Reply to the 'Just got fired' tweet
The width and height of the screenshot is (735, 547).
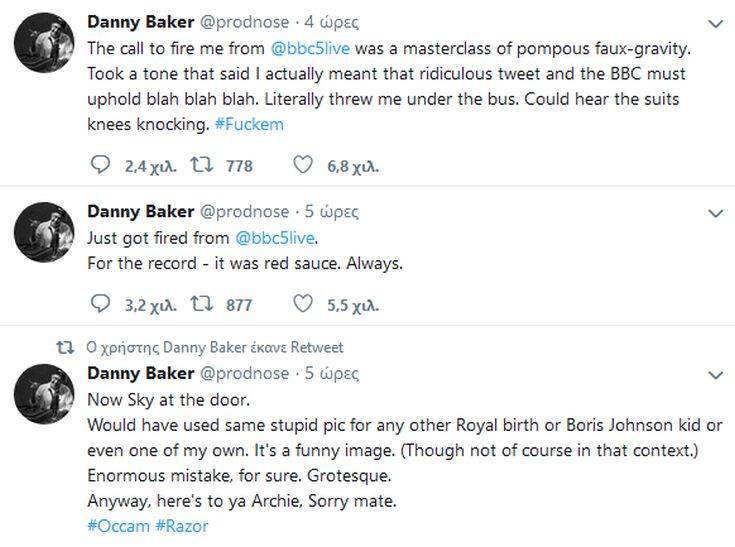[x=98, y=304]
